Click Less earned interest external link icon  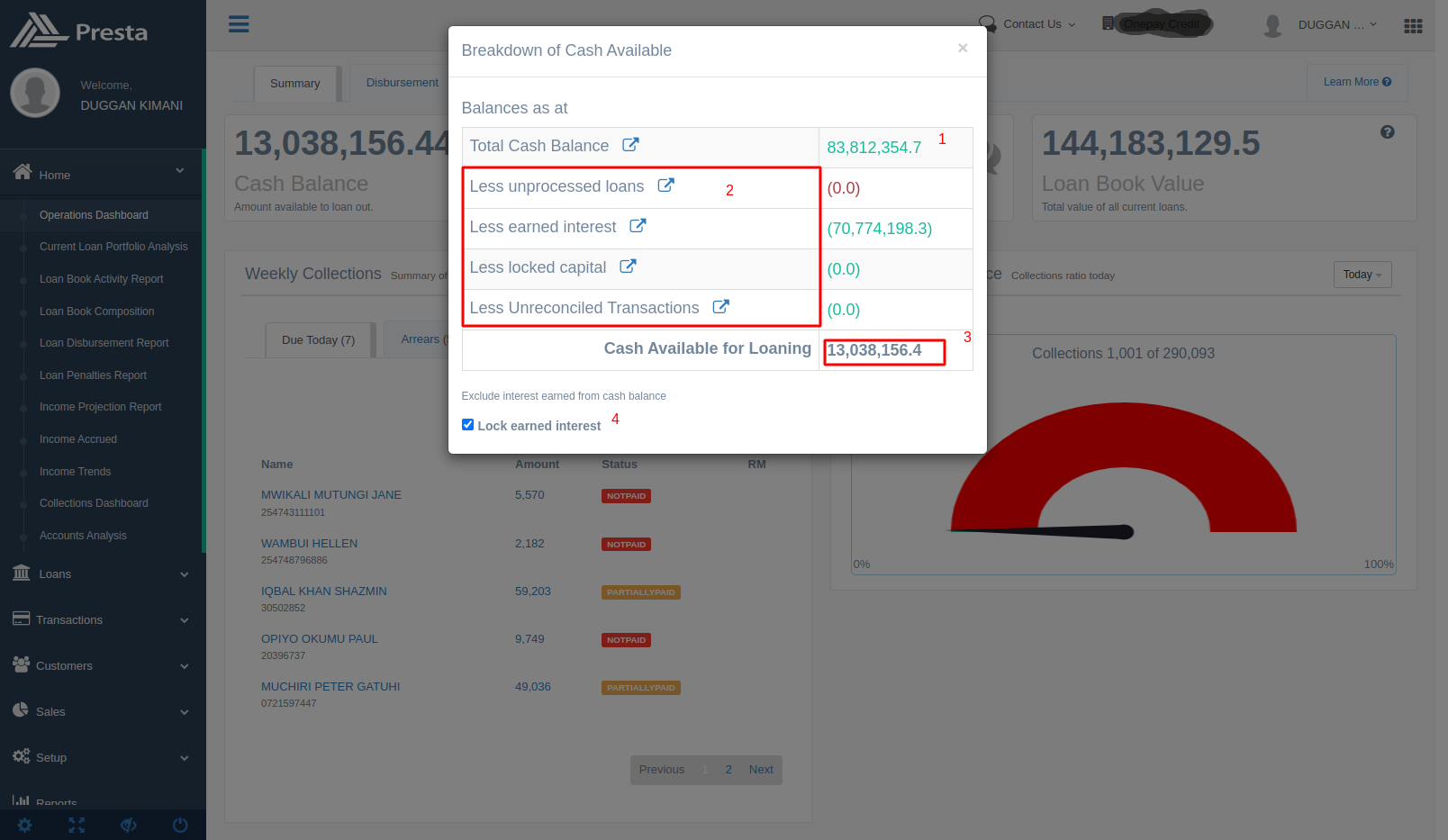point(638,226)
